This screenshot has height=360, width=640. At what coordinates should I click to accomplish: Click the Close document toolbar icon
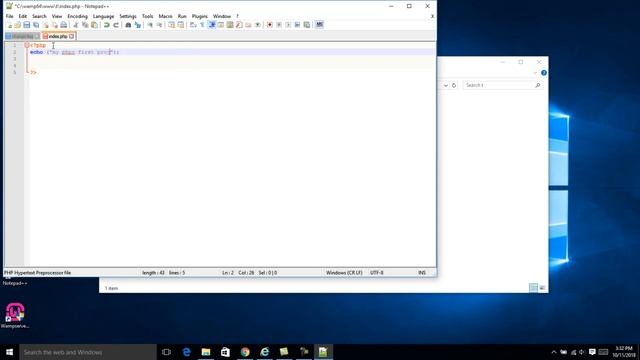[x=45, y=25]
